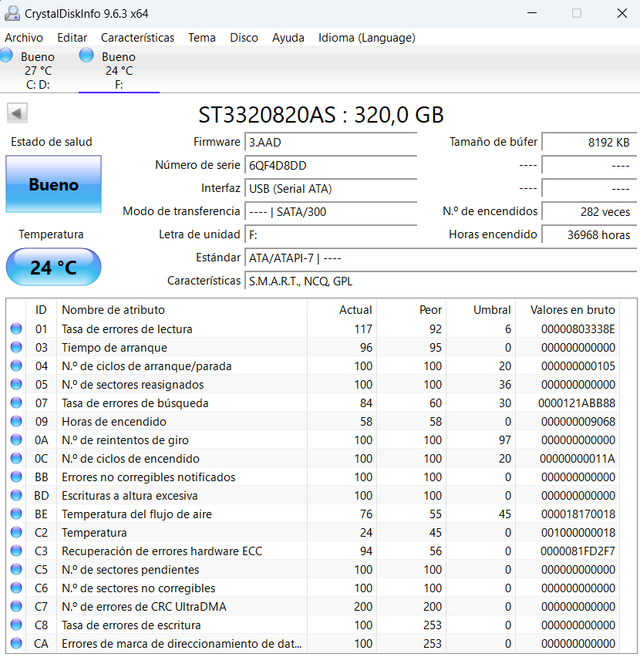This screenshot has height=657, width=640.
Task: Click the CrystalDiskInfo app icon in title bar
Action: [13, 13]
